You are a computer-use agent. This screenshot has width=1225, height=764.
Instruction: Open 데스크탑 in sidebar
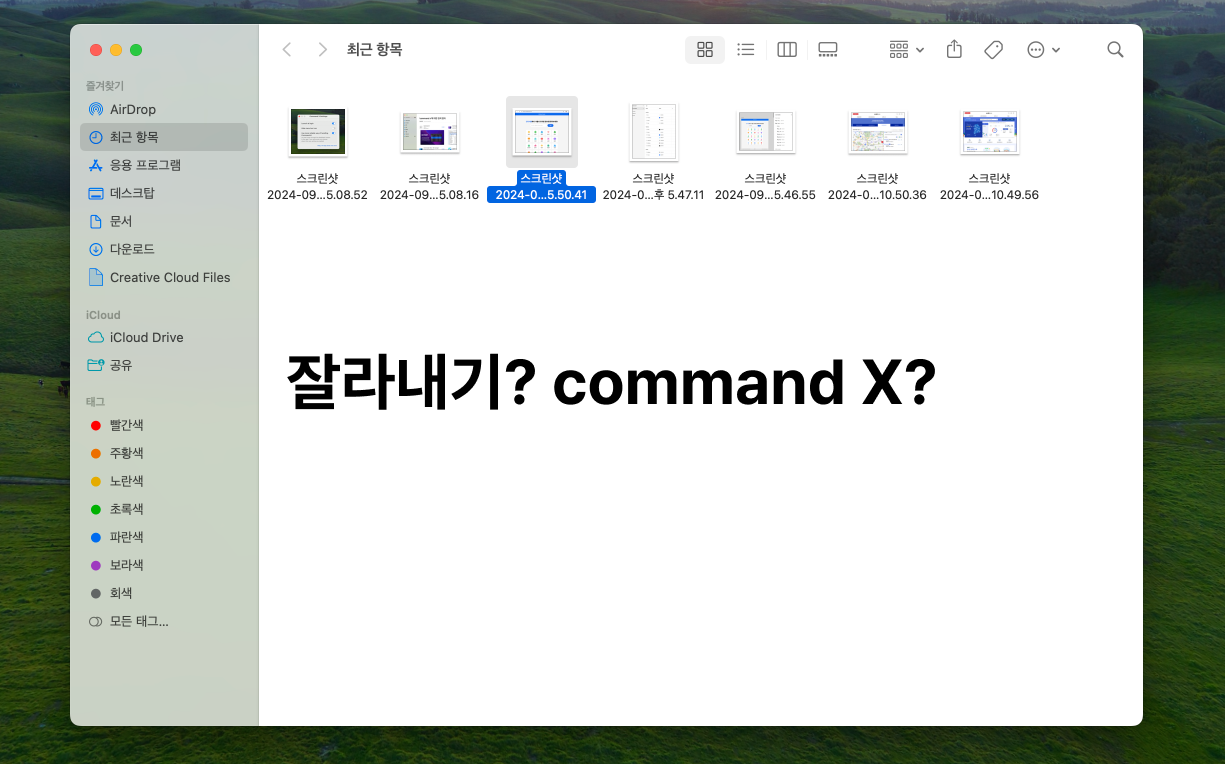point(164,193)
